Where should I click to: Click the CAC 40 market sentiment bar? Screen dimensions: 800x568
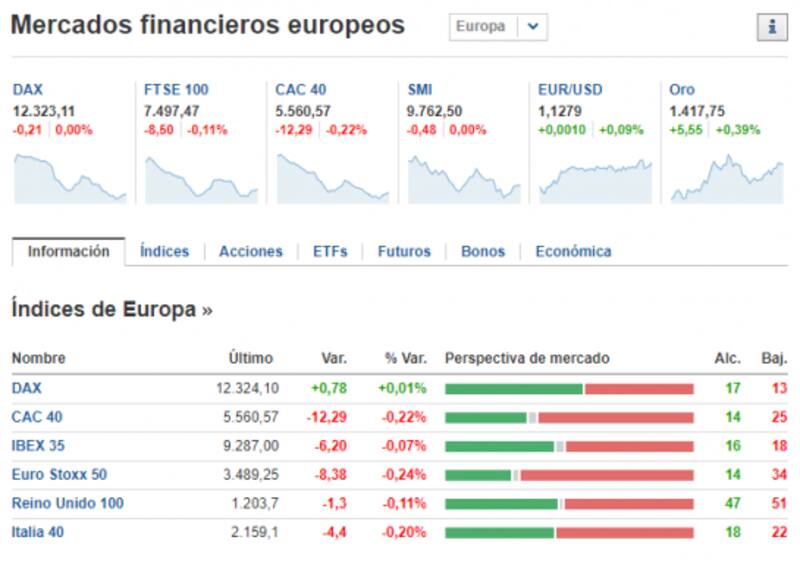[x=568, y=417]
